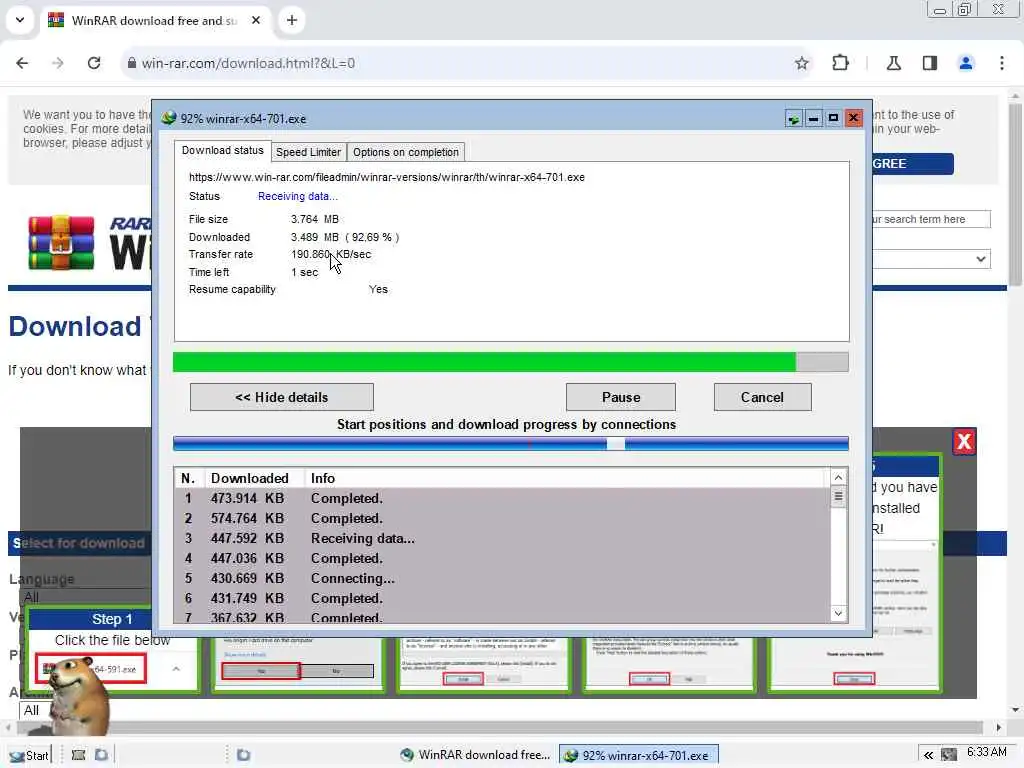This screenshot has width=1024, height=768.
Task: Click the connections list scroll down arrow
Action: coord(839,613)
